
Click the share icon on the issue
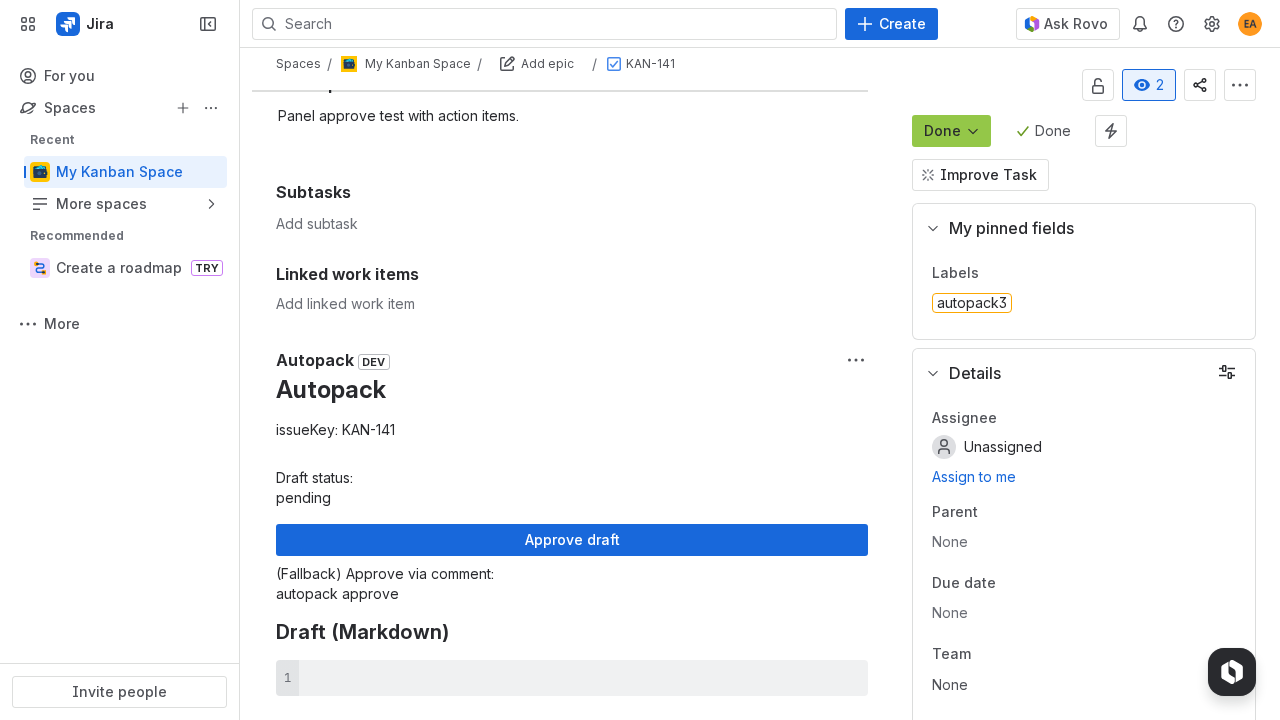1200,85
